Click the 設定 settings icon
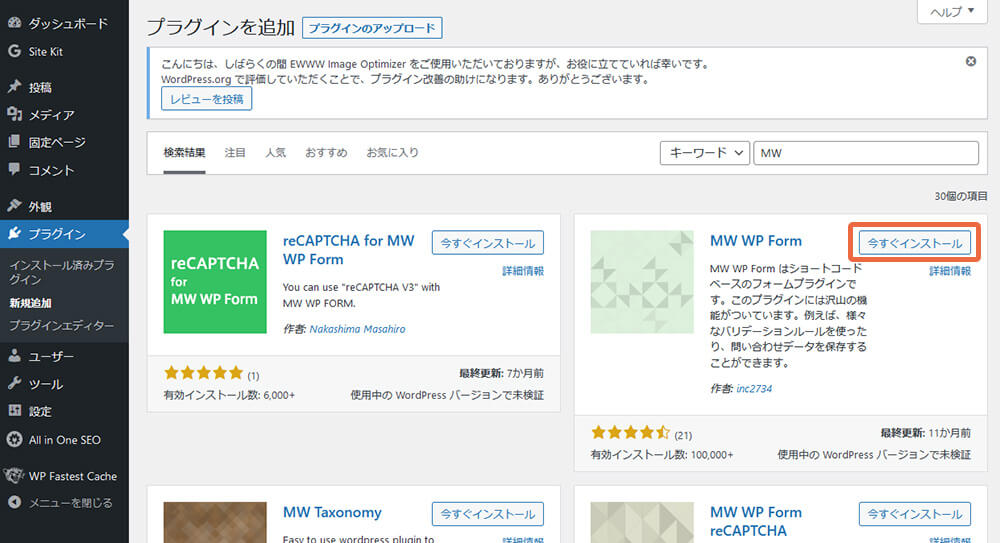Image resolution: width=1000 pixels, height=543 pixels. click(14, 411)
